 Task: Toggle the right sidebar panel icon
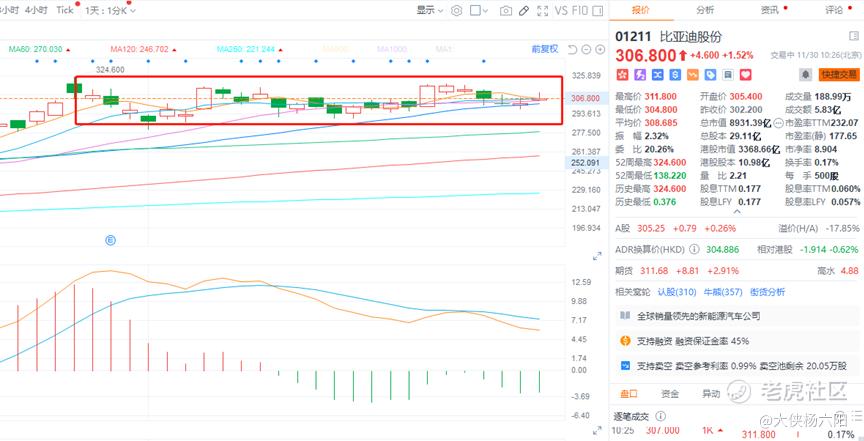point(597,10)
